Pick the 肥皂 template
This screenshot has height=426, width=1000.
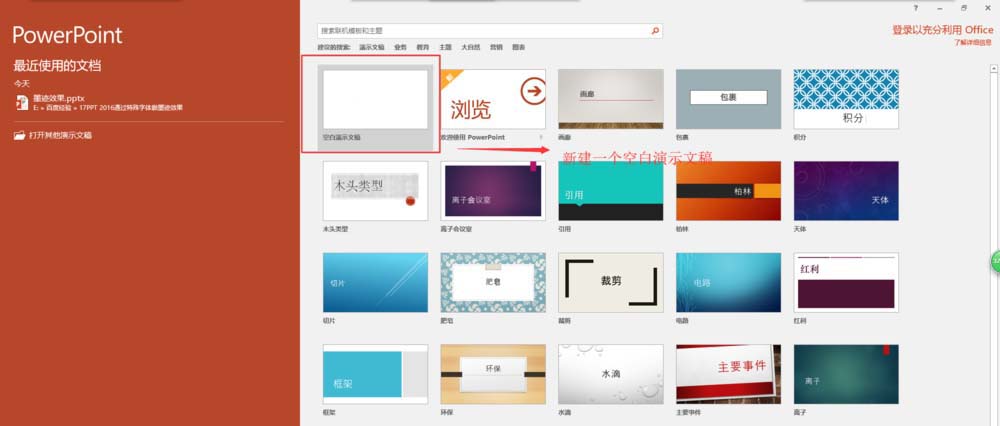coord(493,283)
